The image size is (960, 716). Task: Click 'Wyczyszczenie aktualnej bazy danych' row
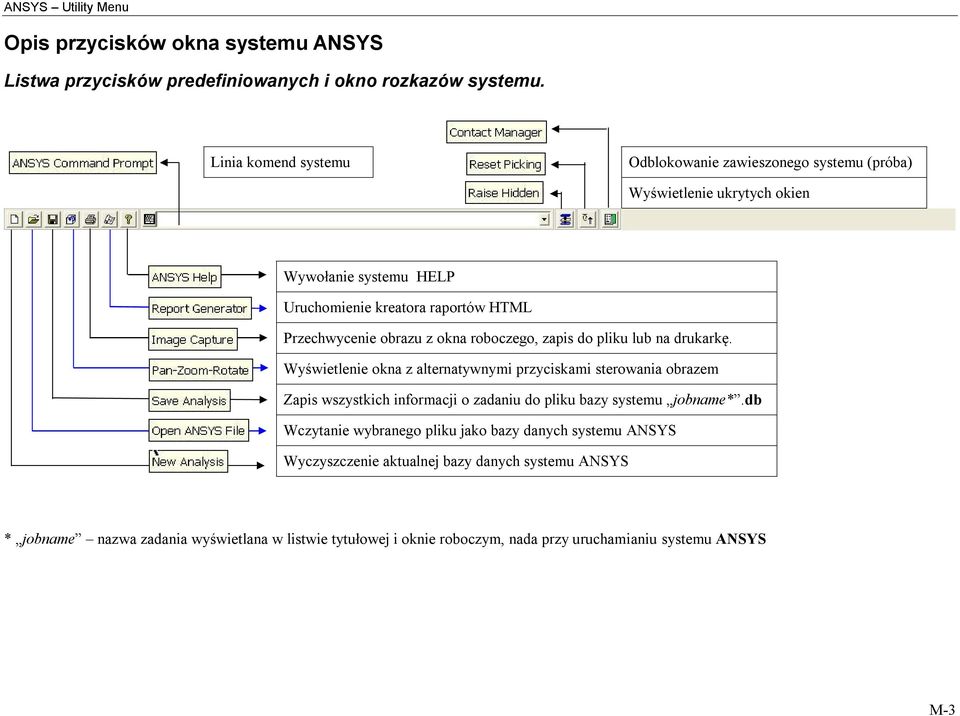click(x=527, y=461)
